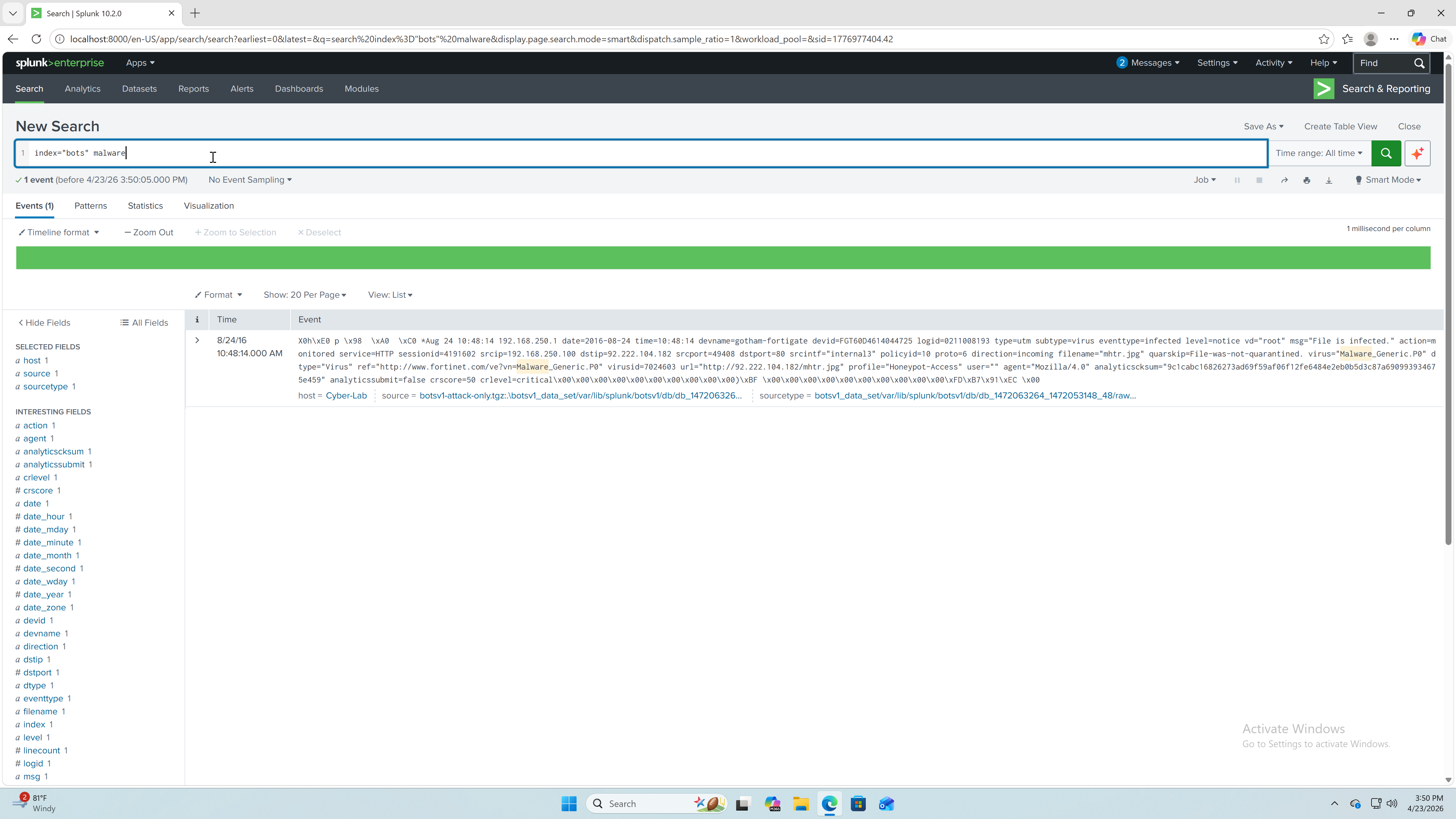Viewport: 1456px width, 819px height.
Task: Click host value Cyber-Lab link
Action: pos(346,396)
